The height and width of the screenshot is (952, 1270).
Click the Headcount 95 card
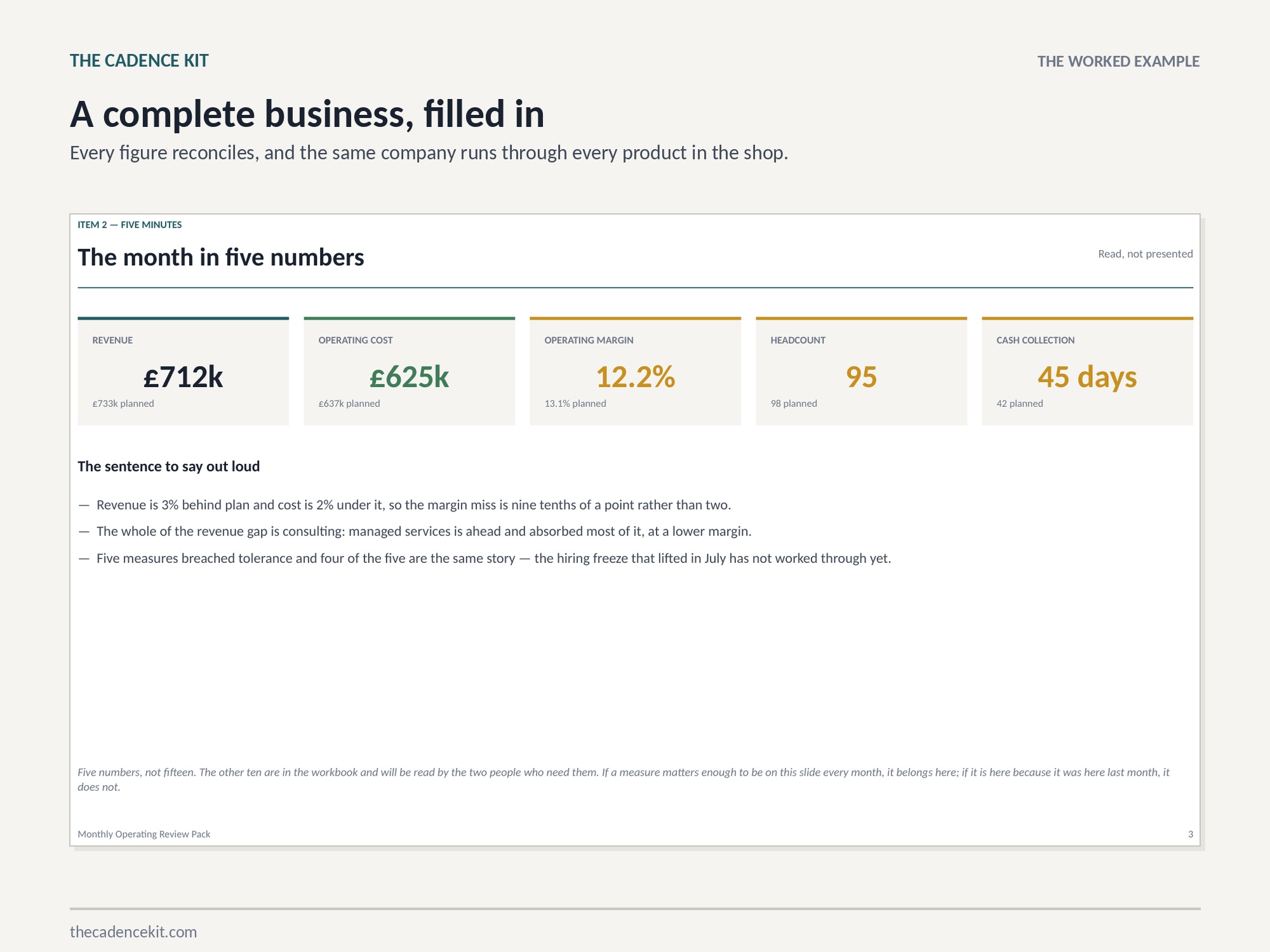click(x=862, y=371)
